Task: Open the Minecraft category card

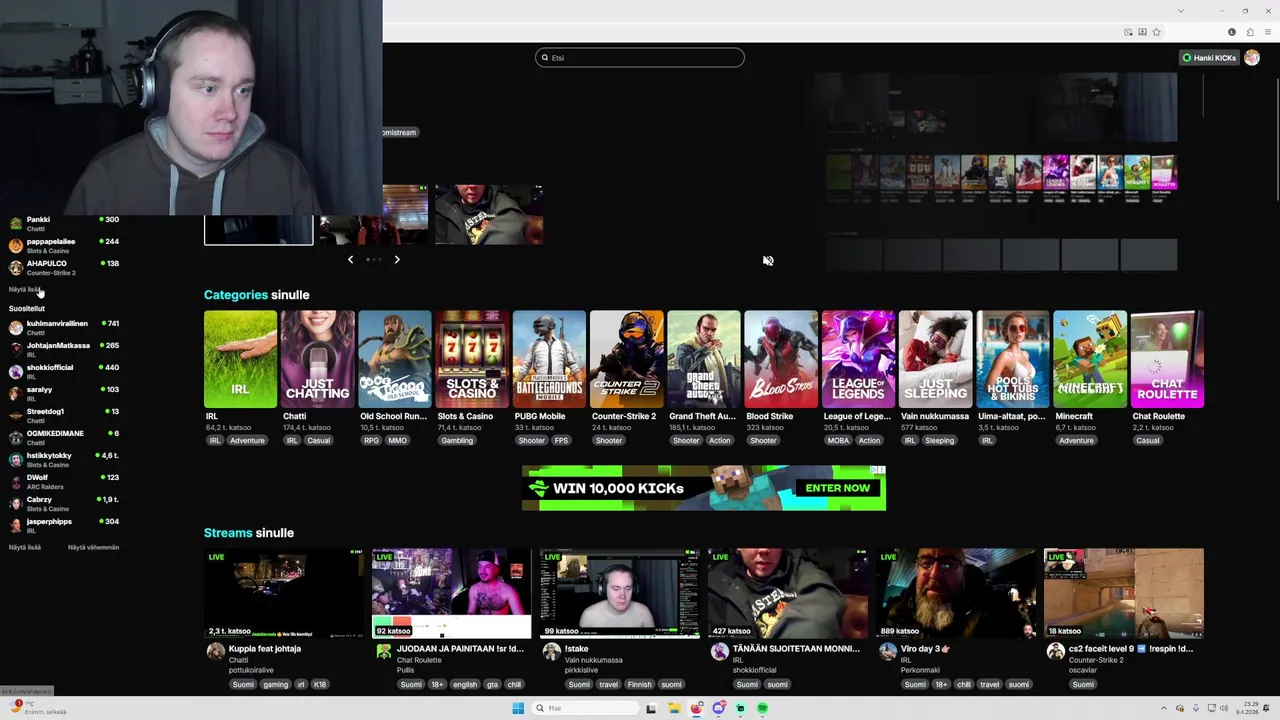Action: [1090, 359]
